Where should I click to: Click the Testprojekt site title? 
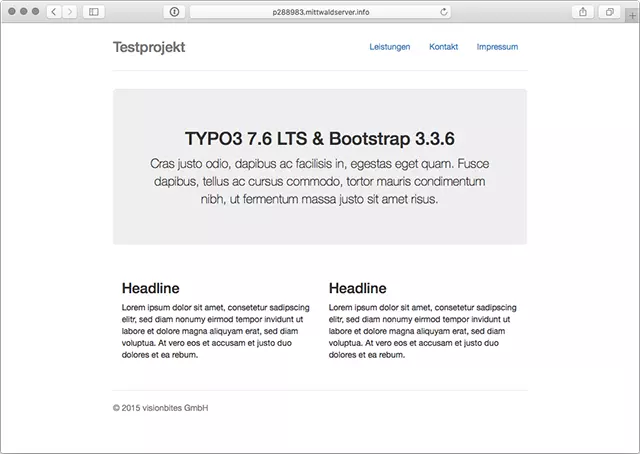point(149,47)
